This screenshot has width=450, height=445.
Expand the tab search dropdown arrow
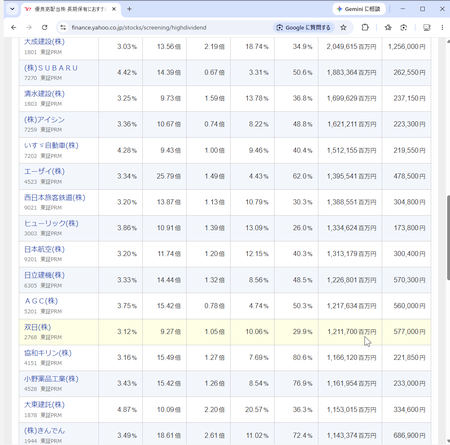12,9
